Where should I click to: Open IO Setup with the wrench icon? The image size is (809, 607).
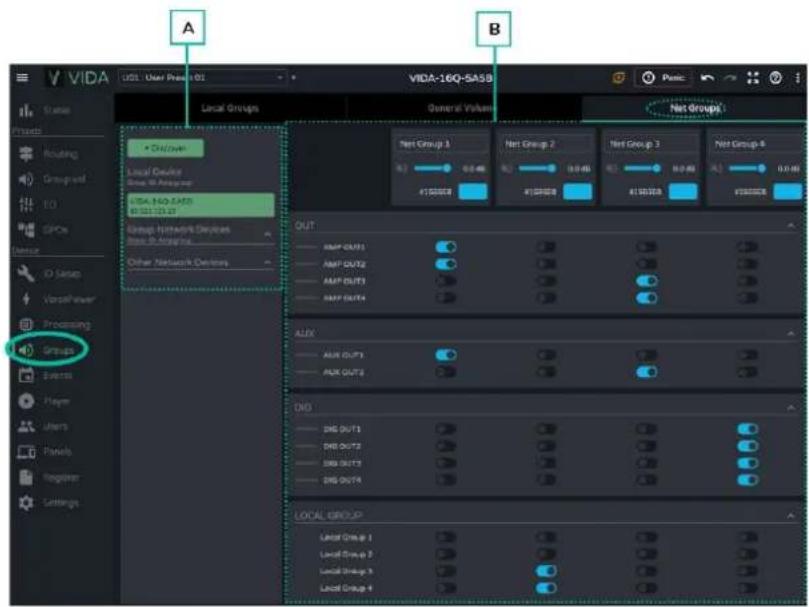(x=48, y=274)
